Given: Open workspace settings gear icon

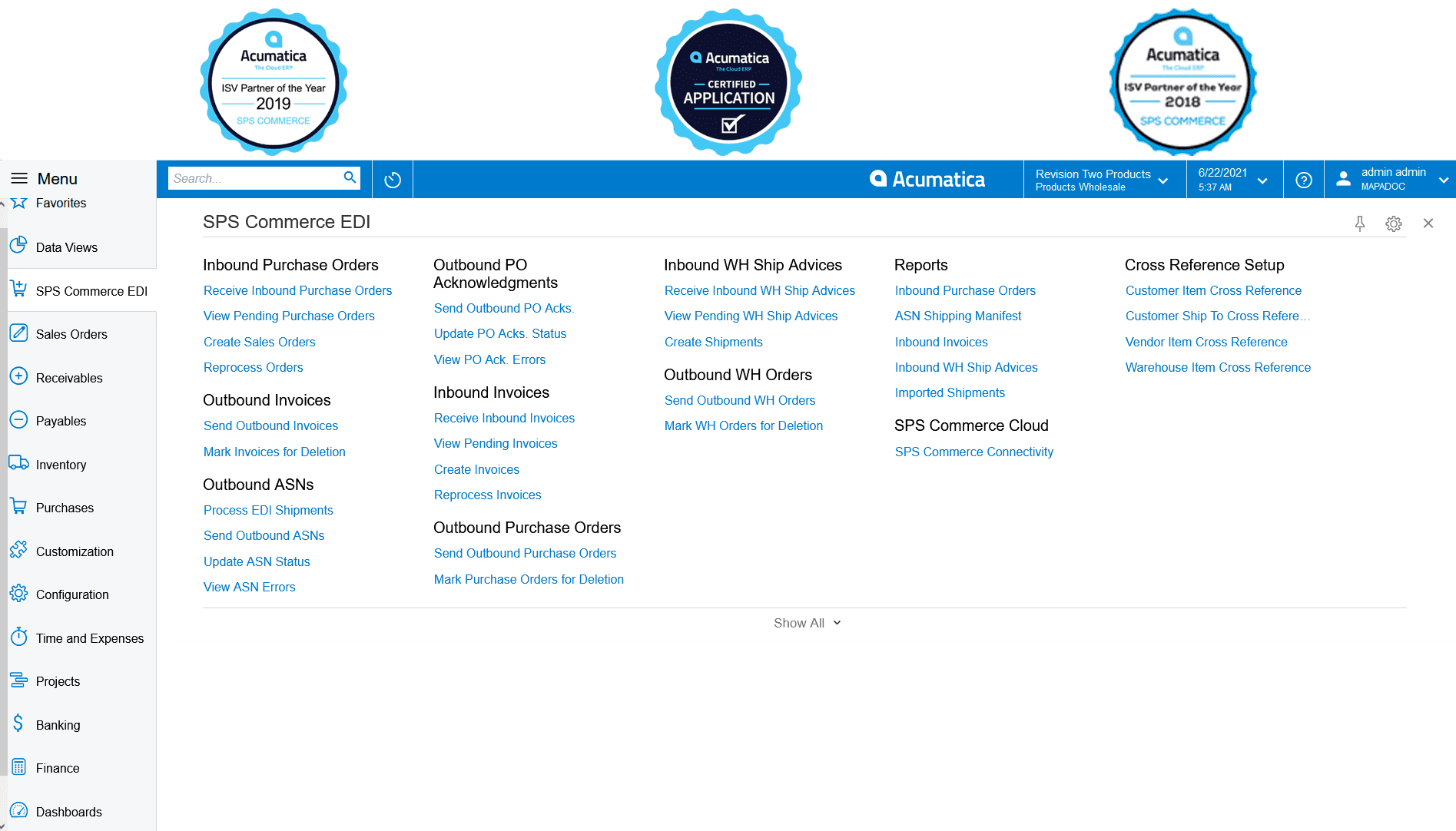Looking at the screenshot, I should (x=1394, y=223).
